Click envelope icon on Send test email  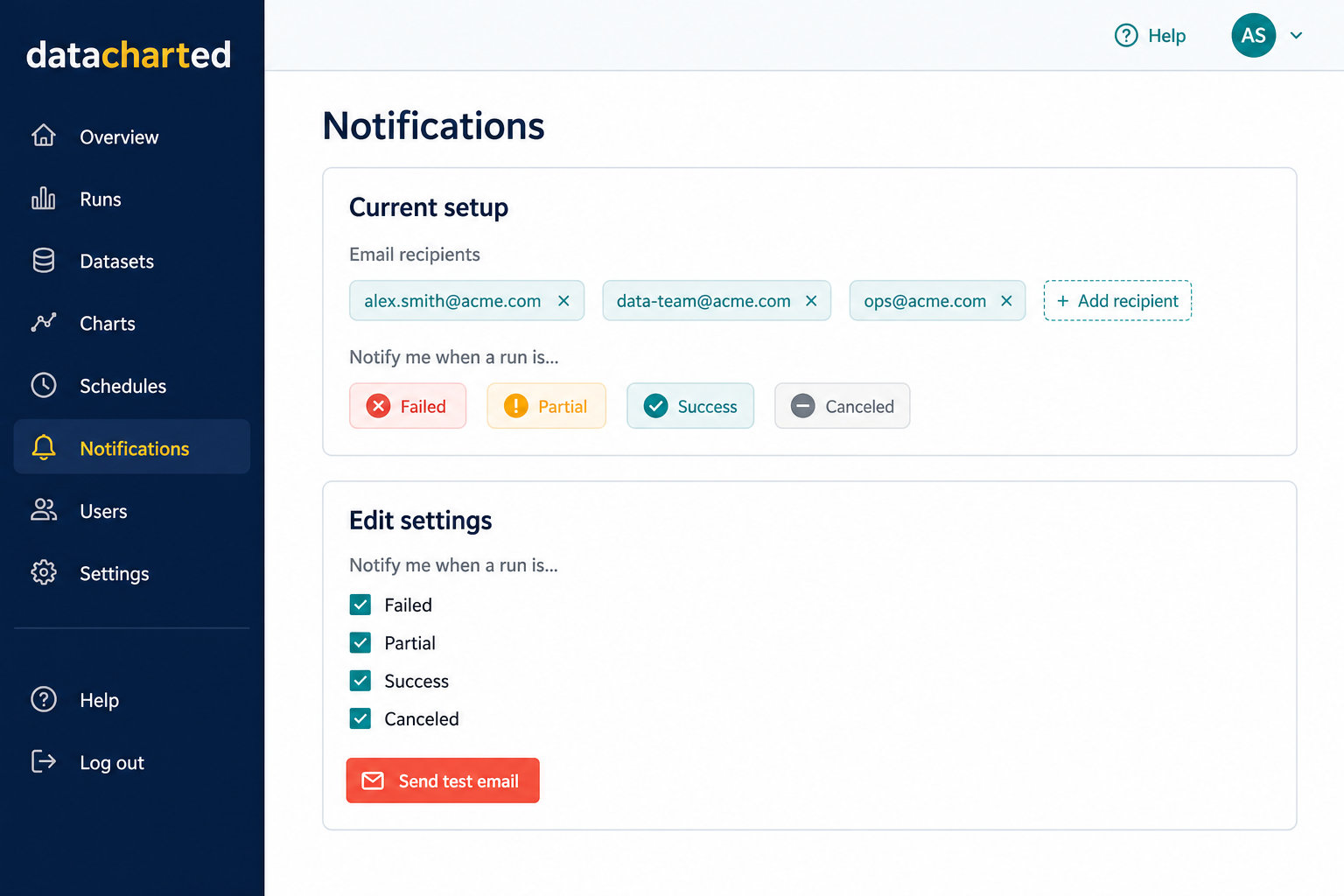point(373,780)
